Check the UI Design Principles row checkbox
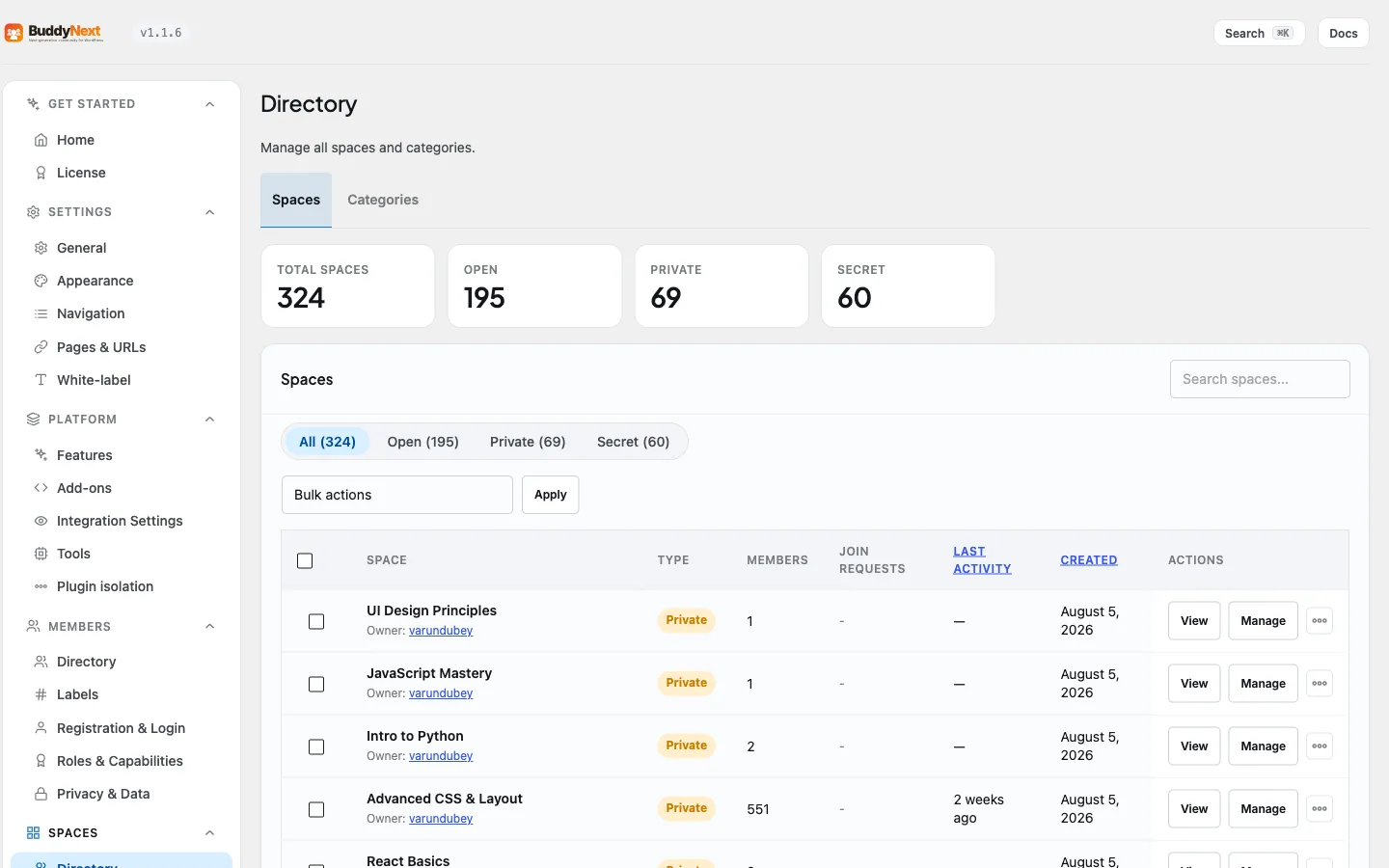Image resolution: width=1389 pixels, height=868 pixels. (316, 622)
